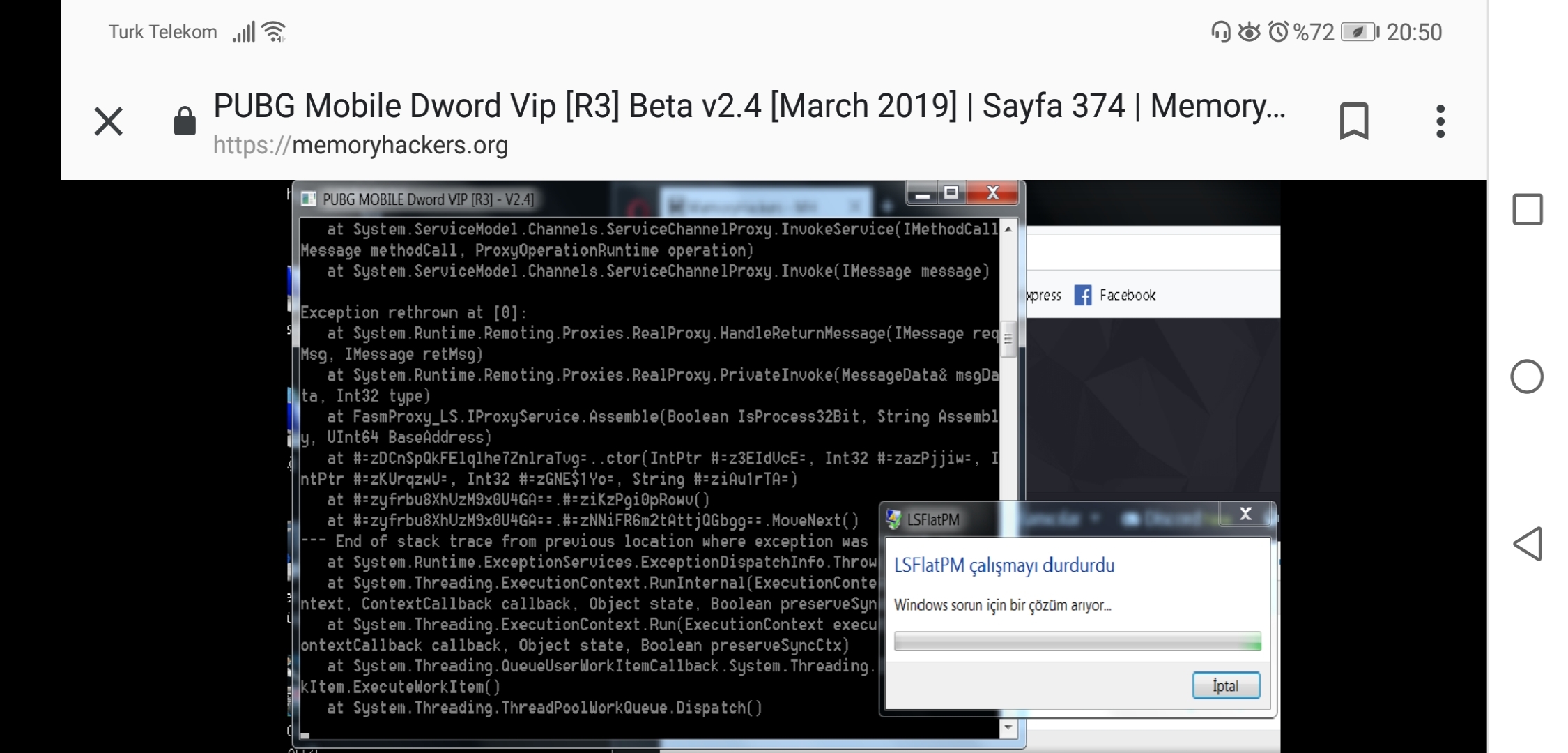Click the memoryhackers.org URL text
The width and height of the screenshot is (1568, 753).
point(360,145)
